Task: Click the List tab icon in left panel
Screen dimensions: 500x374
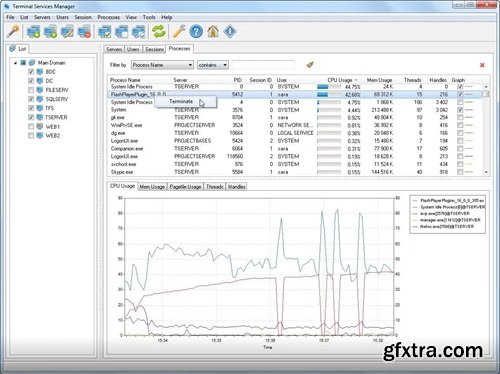Action: (13, 49)
